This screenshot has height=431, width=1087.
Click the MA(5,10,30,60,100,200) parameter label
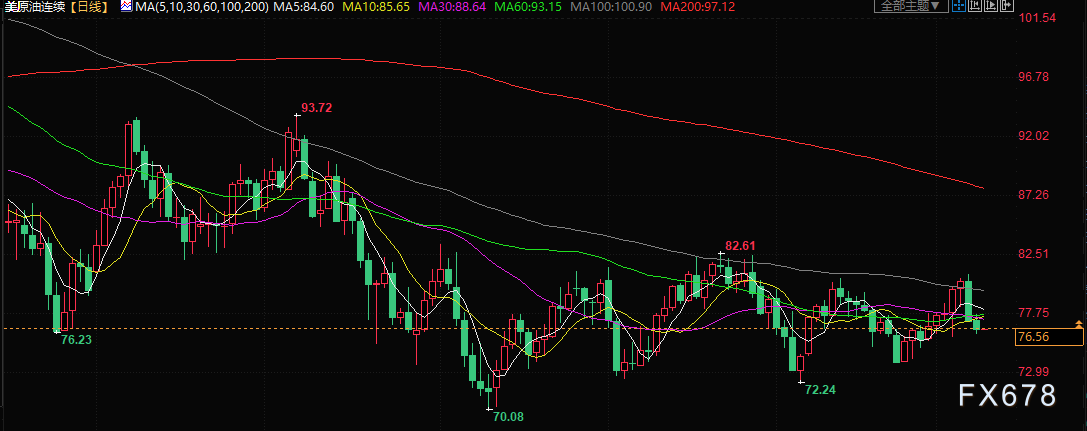point(202,6)
